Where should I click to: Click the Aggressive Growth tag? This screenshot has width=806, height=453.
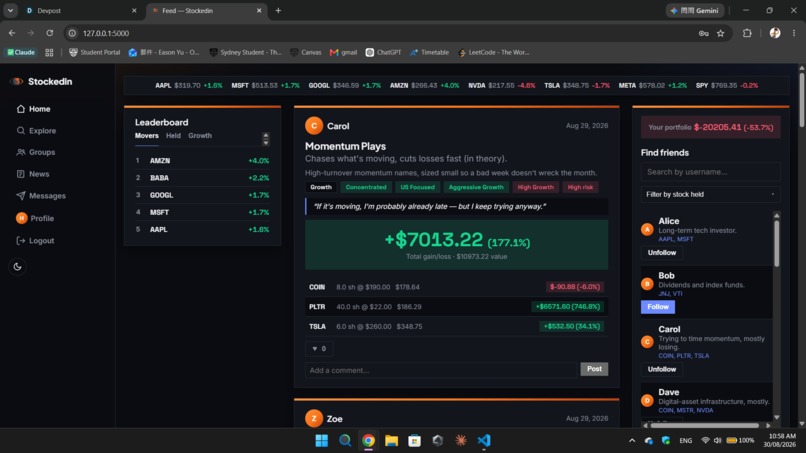pyautogui.click(x=476, y=187)
